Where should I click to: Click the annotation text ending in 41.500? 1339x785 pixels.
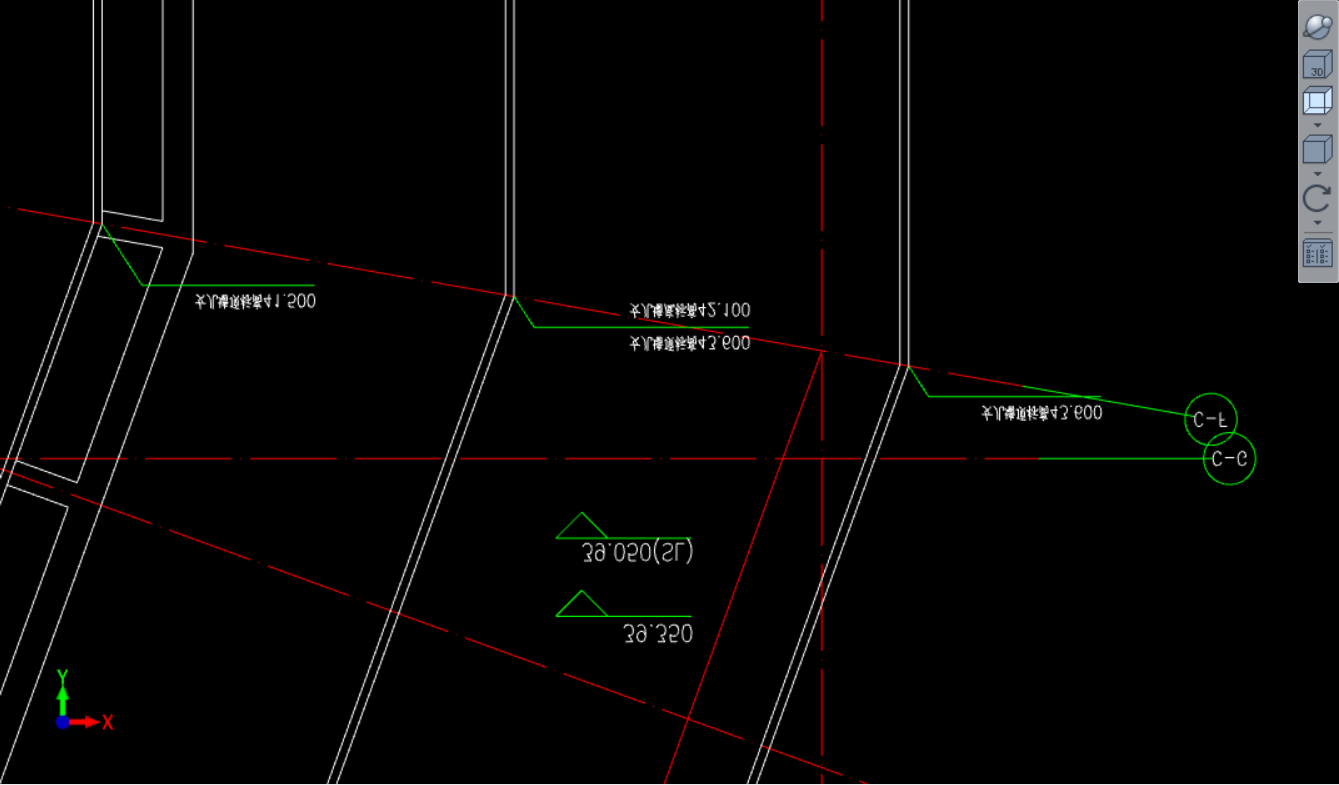pos(255,300)
